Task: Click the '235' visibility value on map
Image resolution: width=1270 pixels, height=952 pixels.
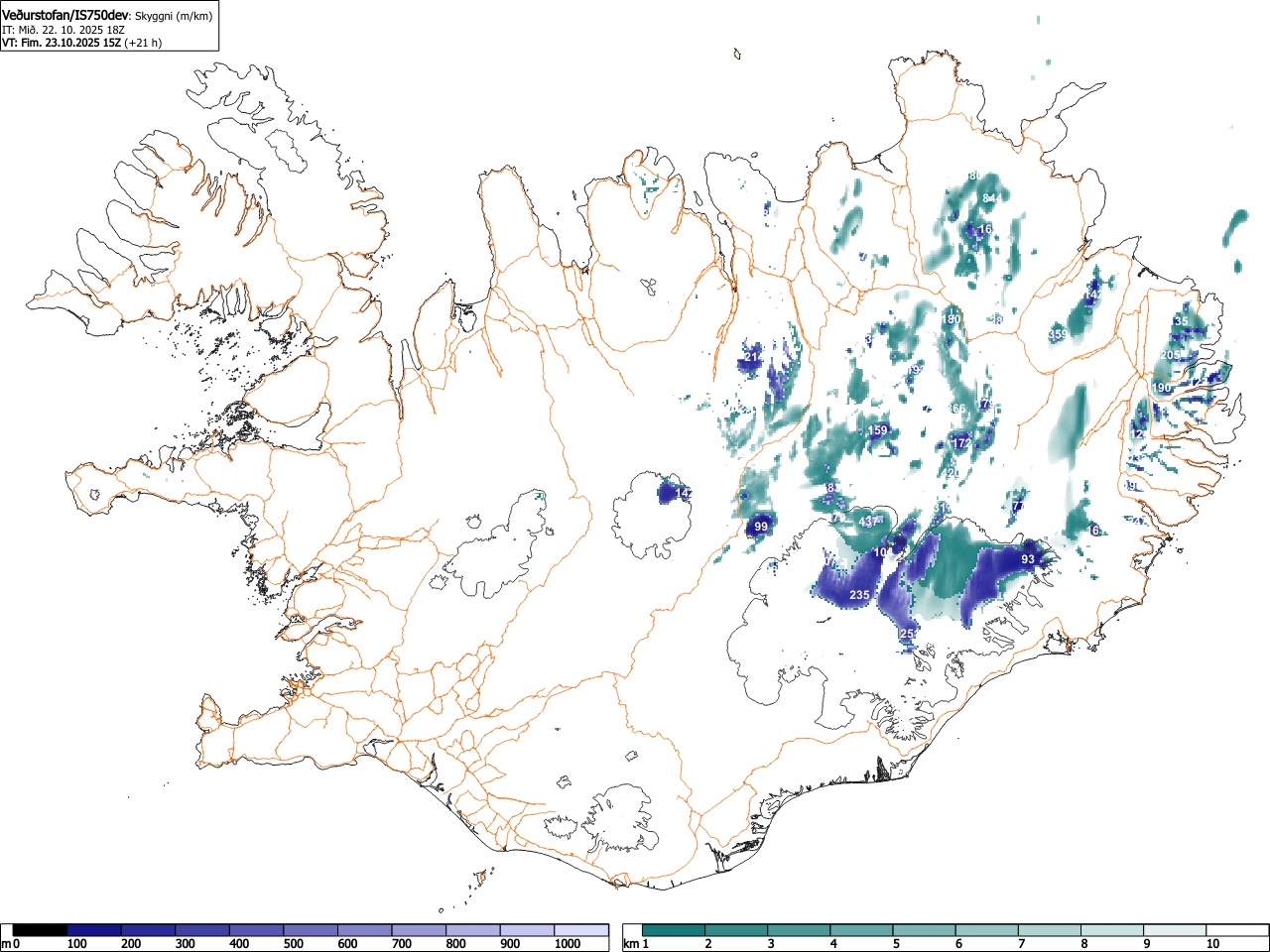Action: (860, 595)
